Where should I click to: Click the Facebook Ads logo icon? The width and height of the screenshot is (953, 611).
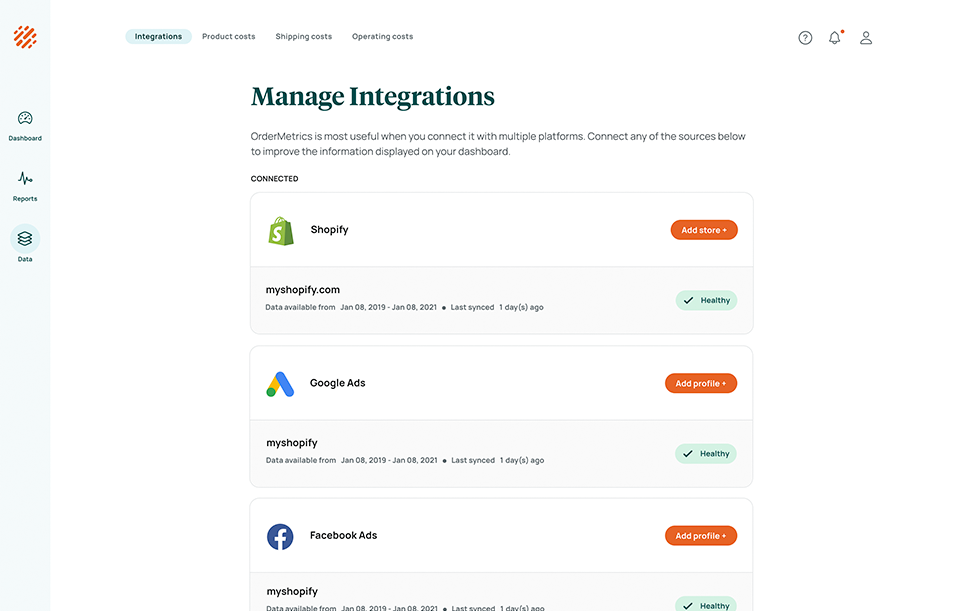click(280, 537)
